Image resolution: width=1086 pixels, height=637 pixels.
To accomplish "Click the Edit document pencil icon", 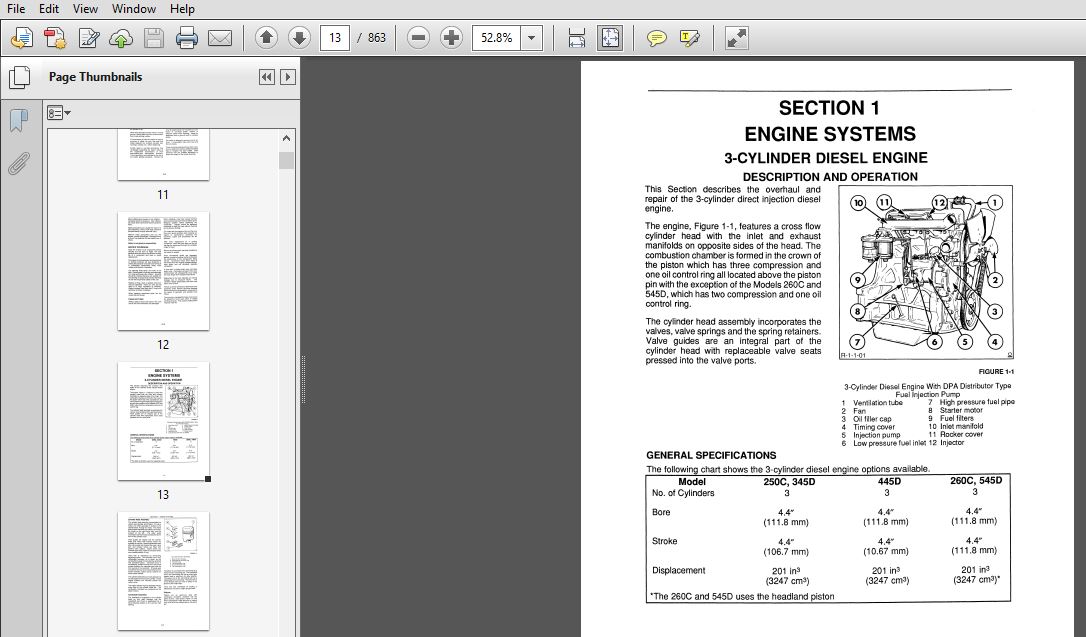I will pos(89,38).
